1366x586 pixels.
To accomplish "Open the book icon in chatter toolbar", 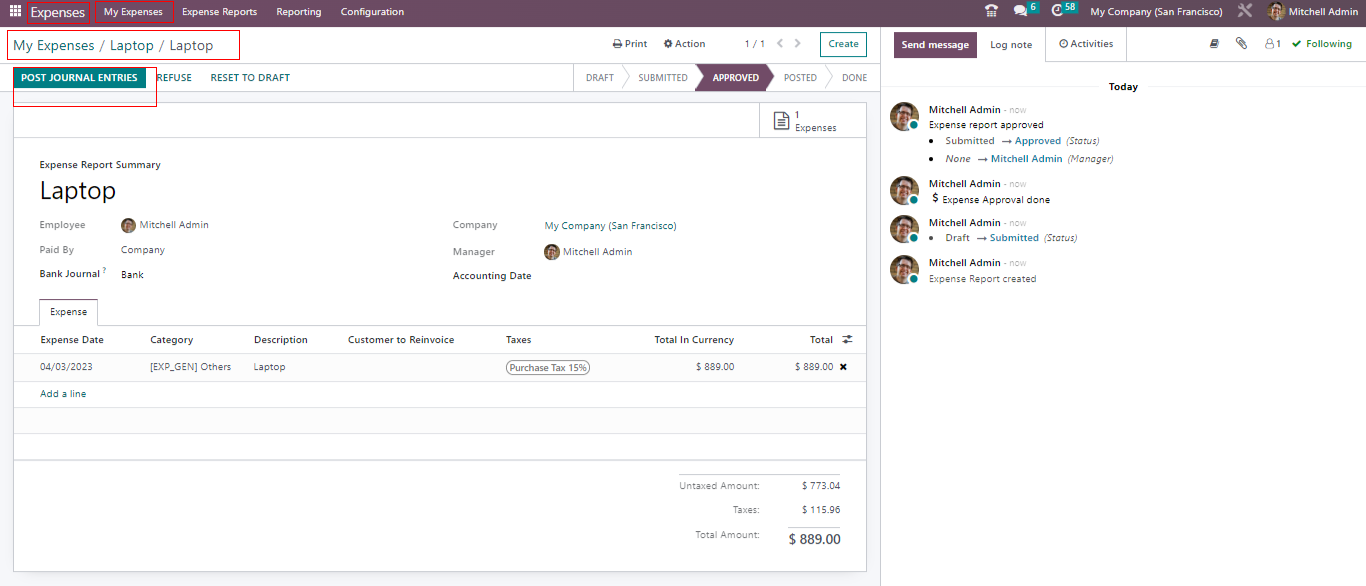I will [x=1214, y=44].
